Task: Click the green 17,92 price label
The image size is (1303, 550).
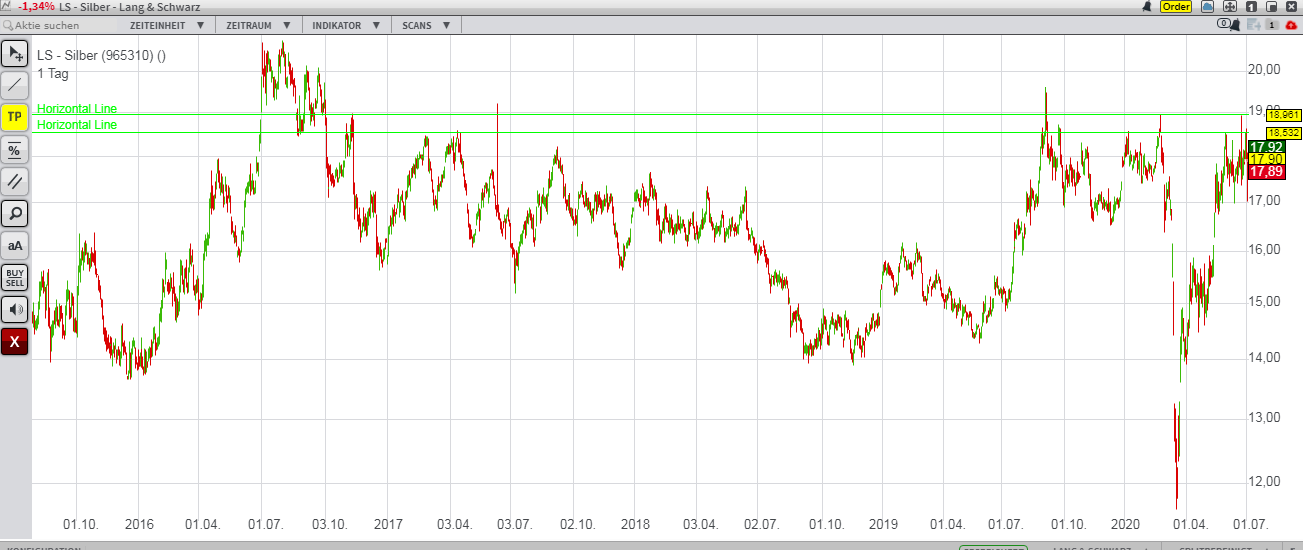Action: pos(1266,147)
